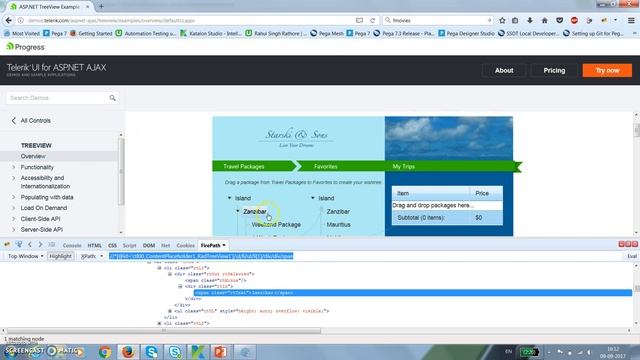Screen dimensions: 640x360
Task: Switch to the Console tab in Firebug
Action: click(72, 245)
